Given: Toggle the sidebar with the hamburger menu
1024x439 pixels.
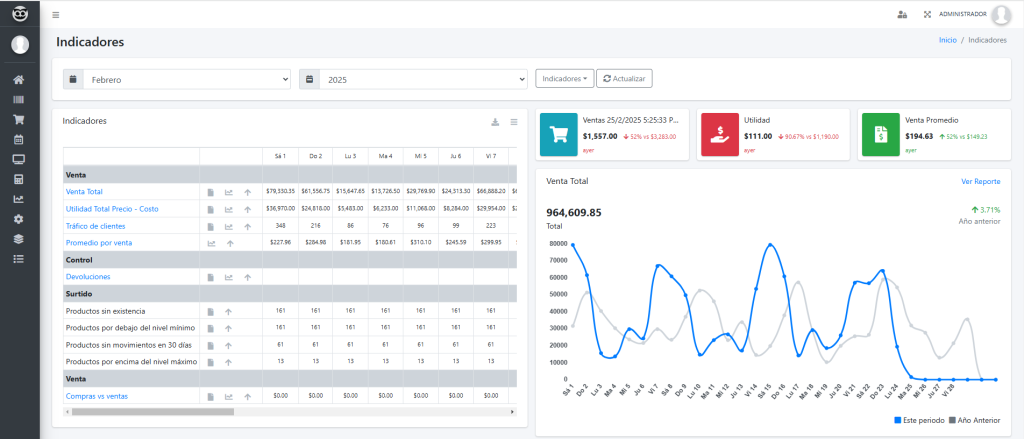Looking at the screenshot, I should [55, 15].
